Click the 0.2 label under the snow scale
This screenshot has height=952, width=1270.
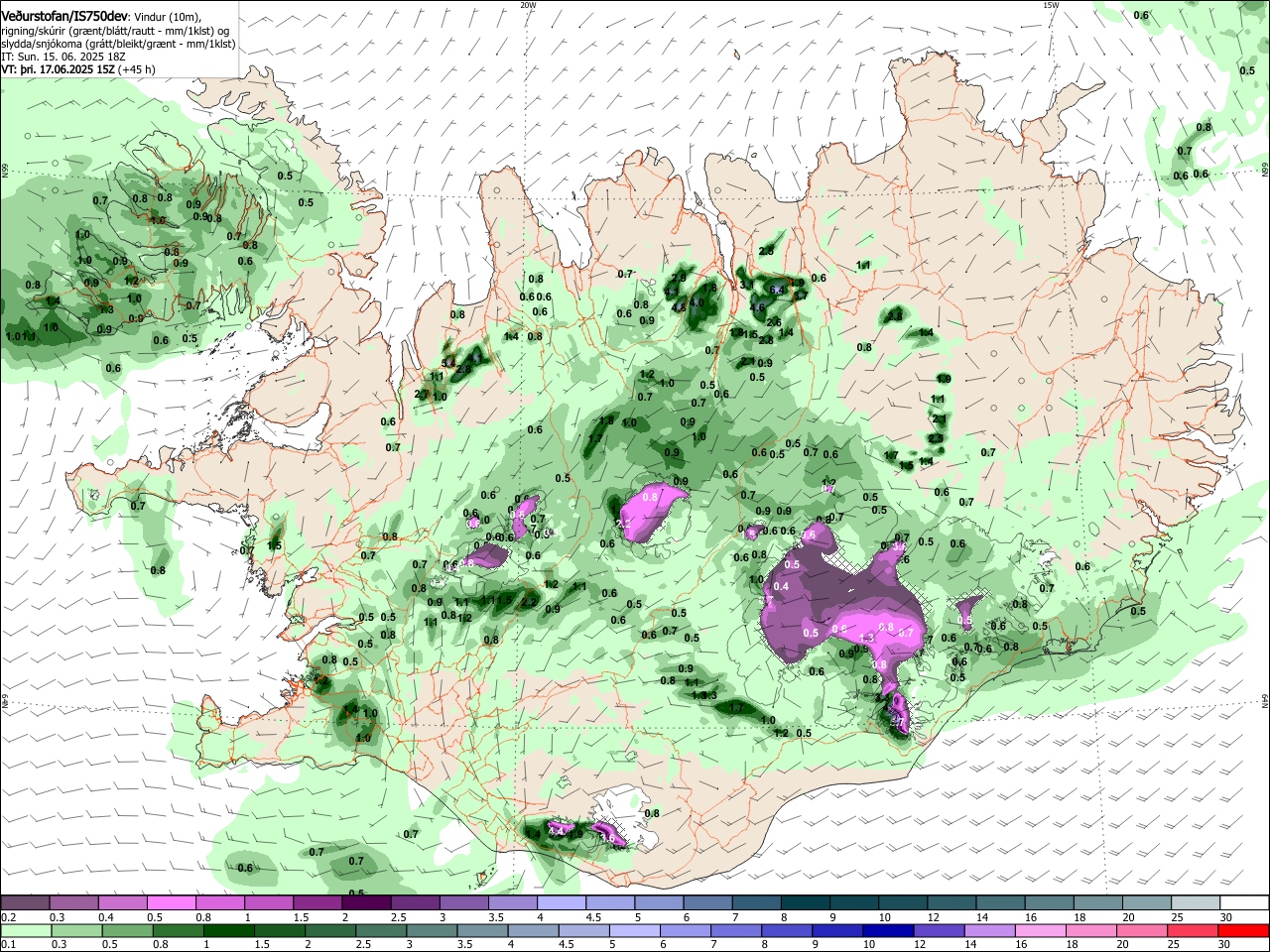click(8, 917)
